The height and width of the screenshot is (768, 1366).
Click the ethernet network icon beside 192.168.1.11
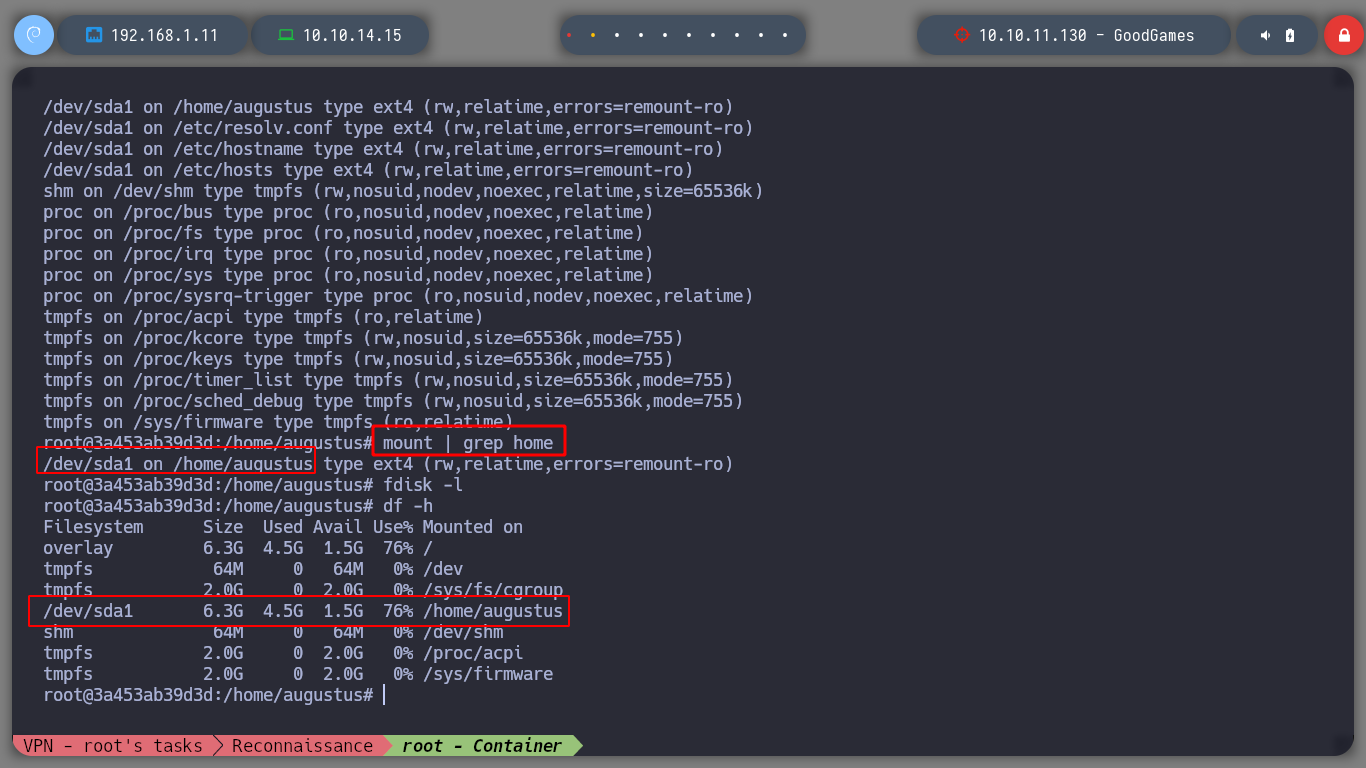coord(94,35)
